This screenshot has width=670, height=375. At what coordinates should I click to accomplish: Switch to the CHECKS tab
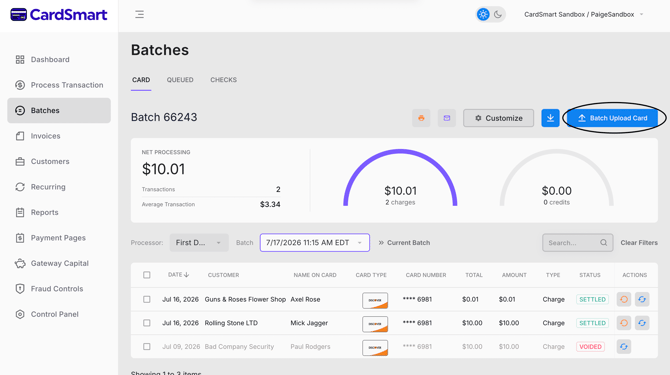tap(223, 80)
